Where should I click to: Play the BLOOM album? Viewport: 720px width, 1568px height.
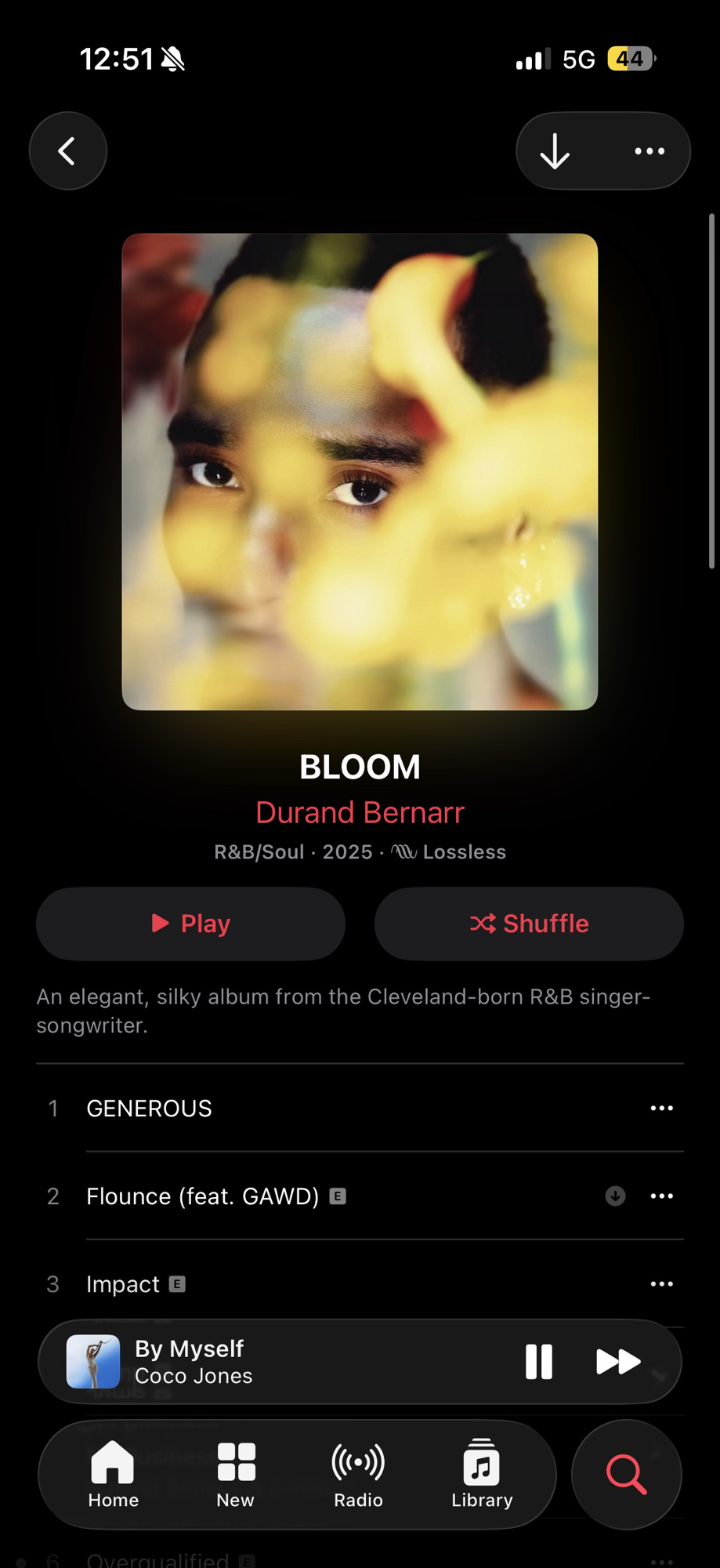(x=190, y=924)
